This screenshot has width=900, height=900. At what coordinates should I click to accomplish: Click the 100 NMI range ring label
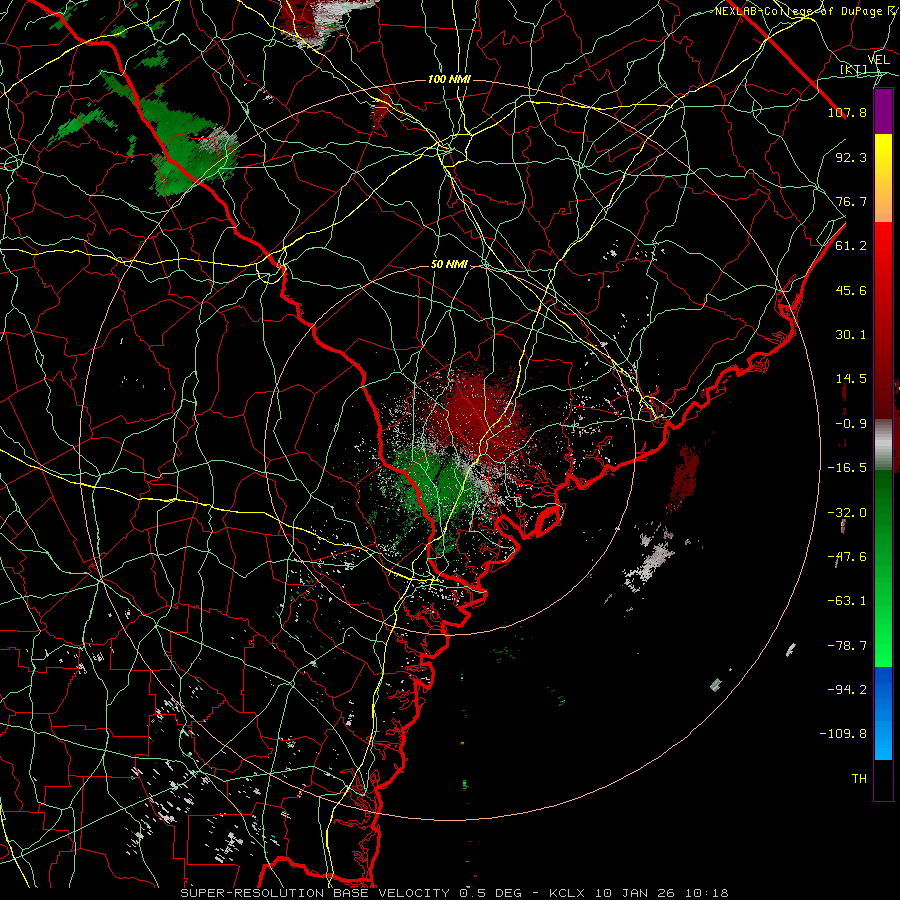(449, 79)
